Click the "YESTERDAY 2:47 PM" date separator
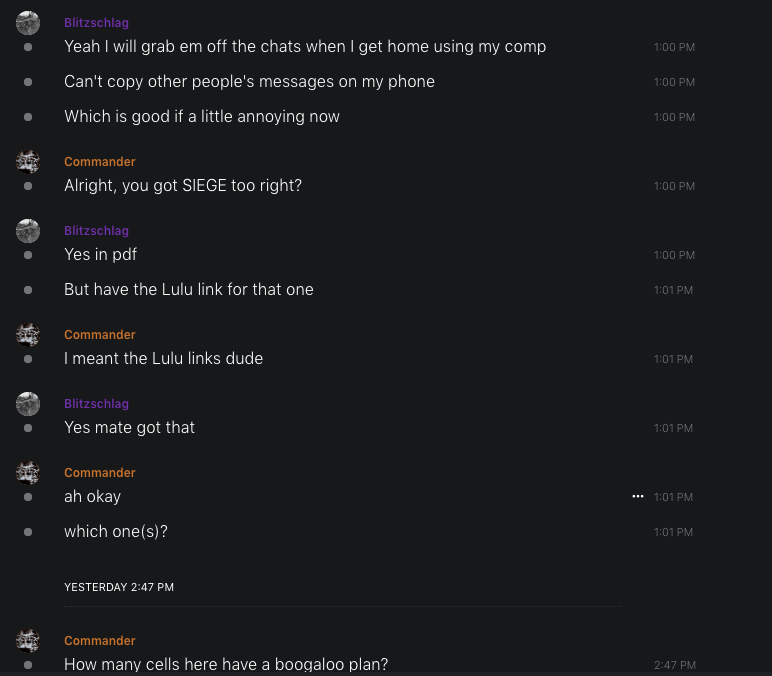Viewport: 772px width, 676px height. pos(119,588)
